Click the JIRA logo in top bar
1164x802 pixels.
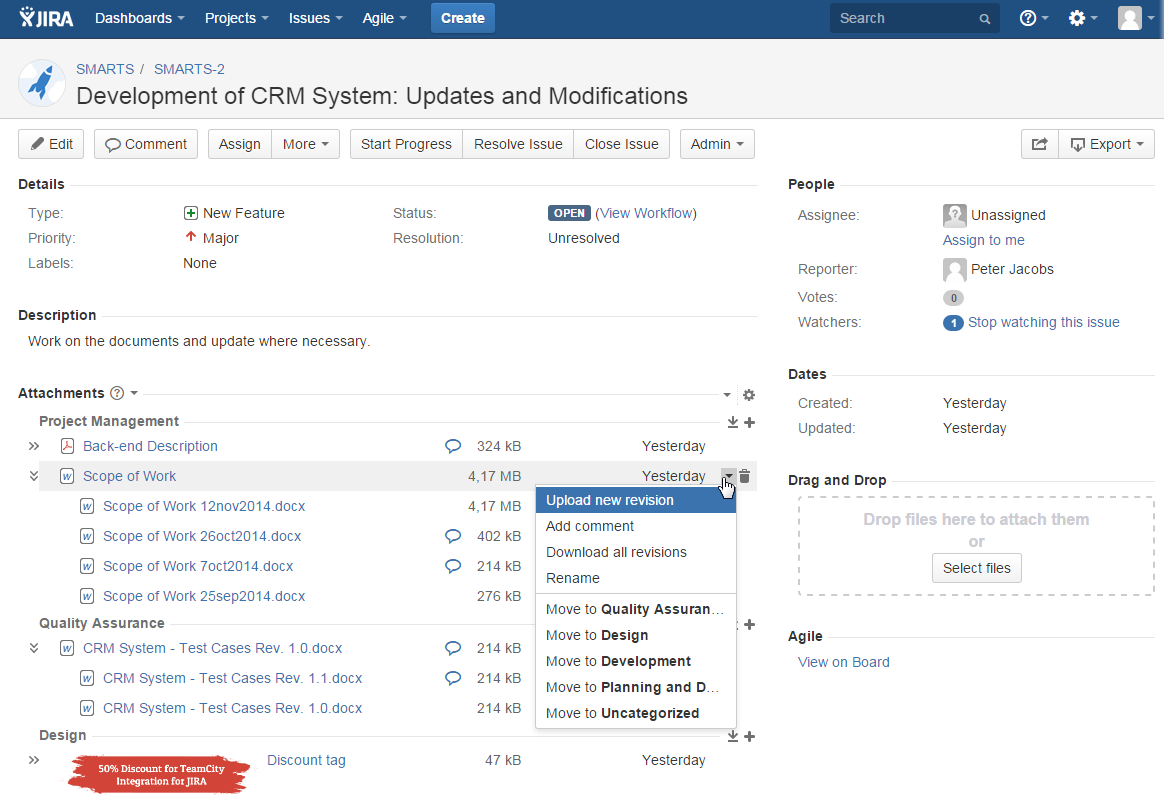tap(45, 17)
